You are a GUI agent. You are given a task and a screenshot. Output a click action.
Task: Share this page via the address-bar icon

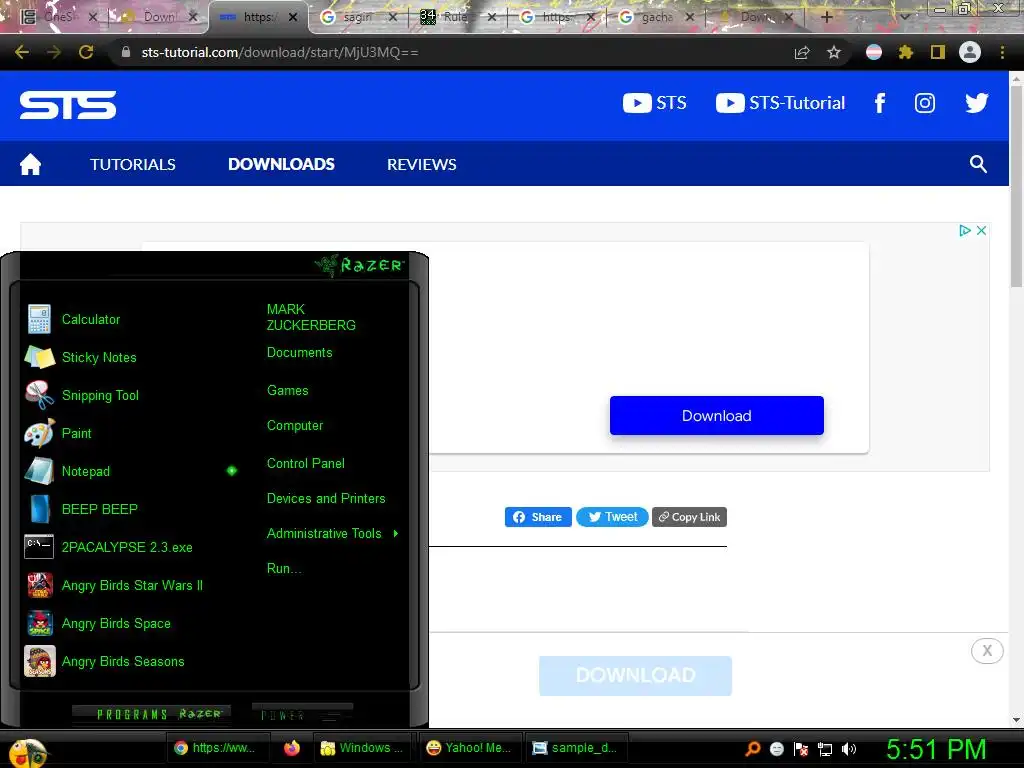coord(802,52)
